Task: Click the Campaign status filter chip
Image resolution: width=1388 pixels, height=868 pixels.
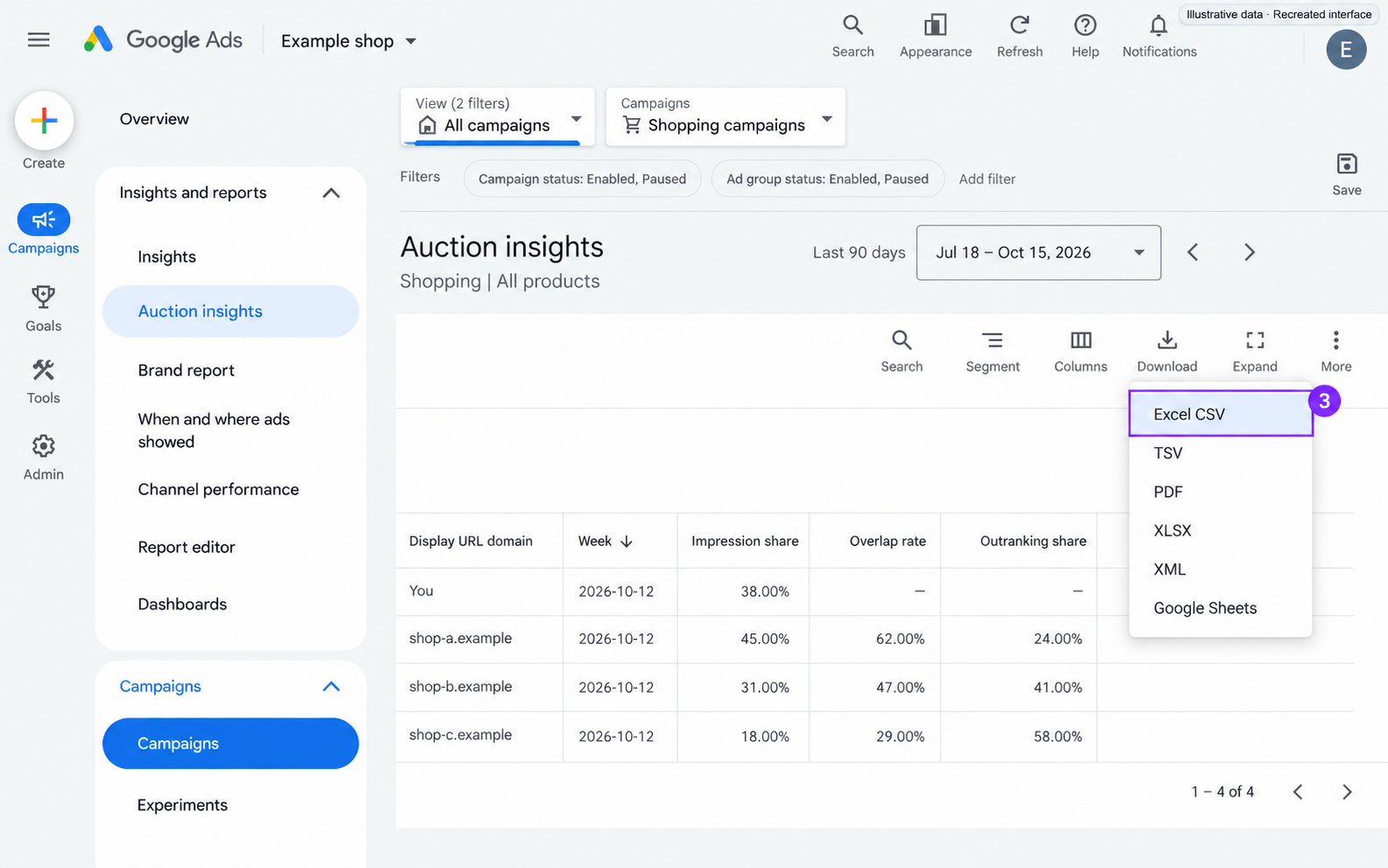Action: [x=582, y=178]
